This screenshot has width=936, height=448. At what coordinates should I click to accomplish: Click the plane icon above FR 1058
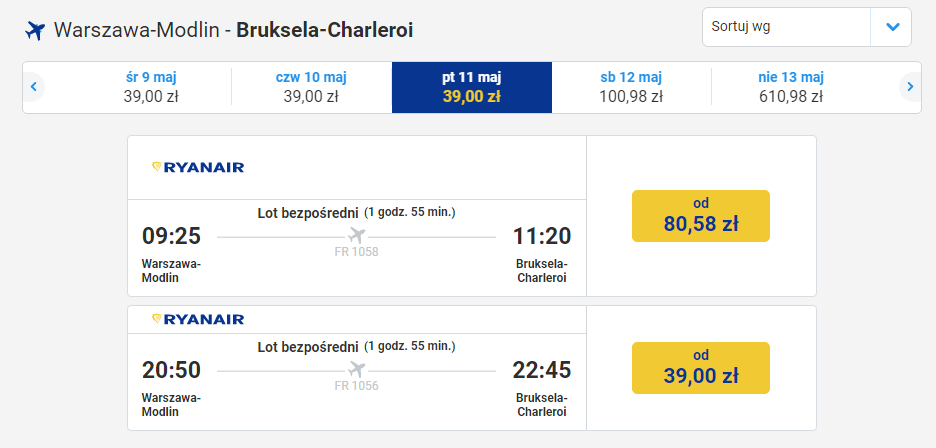356,236
